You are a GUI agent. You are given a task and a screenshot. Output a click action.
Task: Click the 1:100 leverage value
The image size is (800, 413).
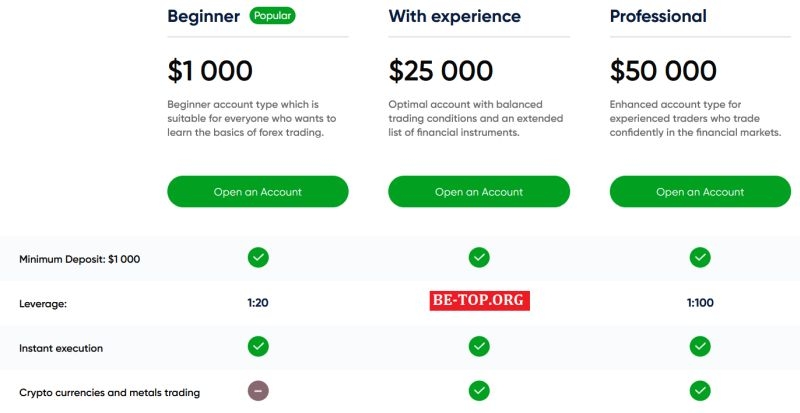pyautogui.click(x=700, y=302)
